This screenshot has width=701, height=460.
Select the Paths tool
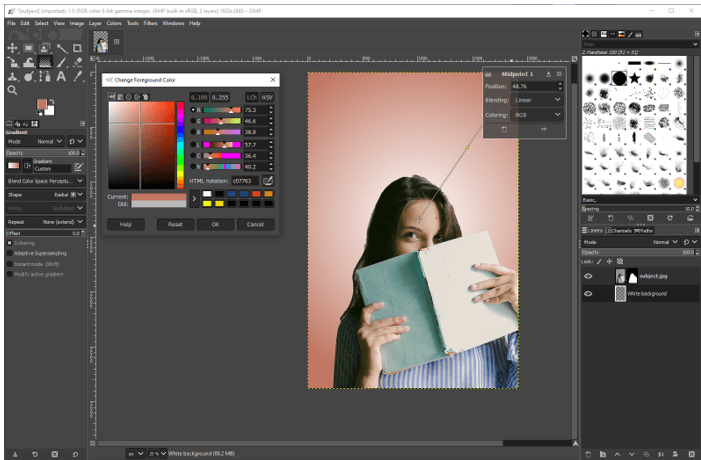[45, 76]
